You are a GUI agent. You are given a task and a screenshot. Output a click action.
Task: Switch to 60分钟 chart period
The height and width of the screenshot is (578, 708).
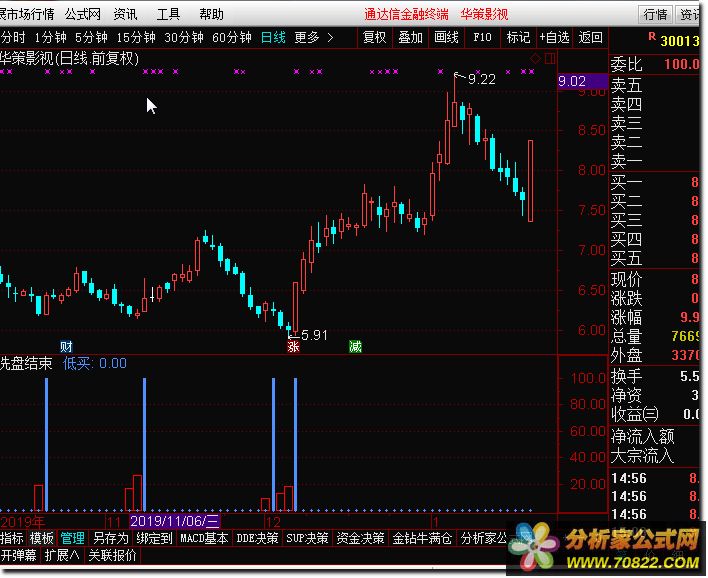(x=232, y=37)
